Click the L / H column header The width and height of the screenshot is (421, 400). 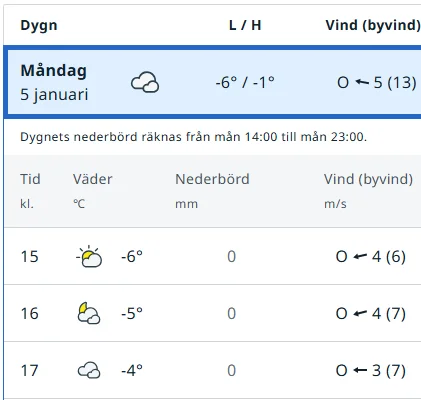click(x=245, y=25)
